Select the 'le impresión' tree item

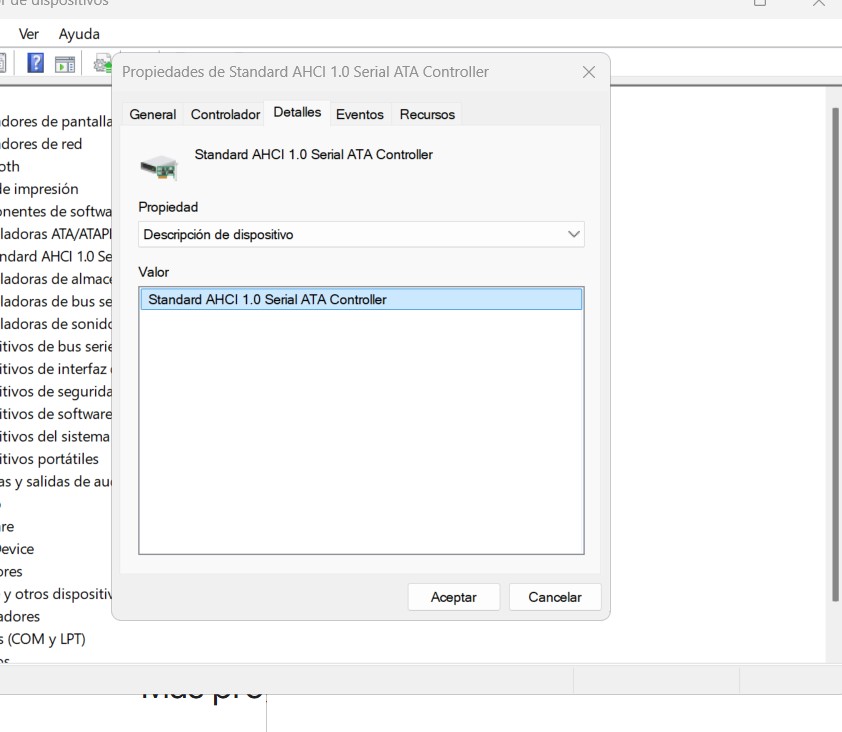[x=39, y=189]
